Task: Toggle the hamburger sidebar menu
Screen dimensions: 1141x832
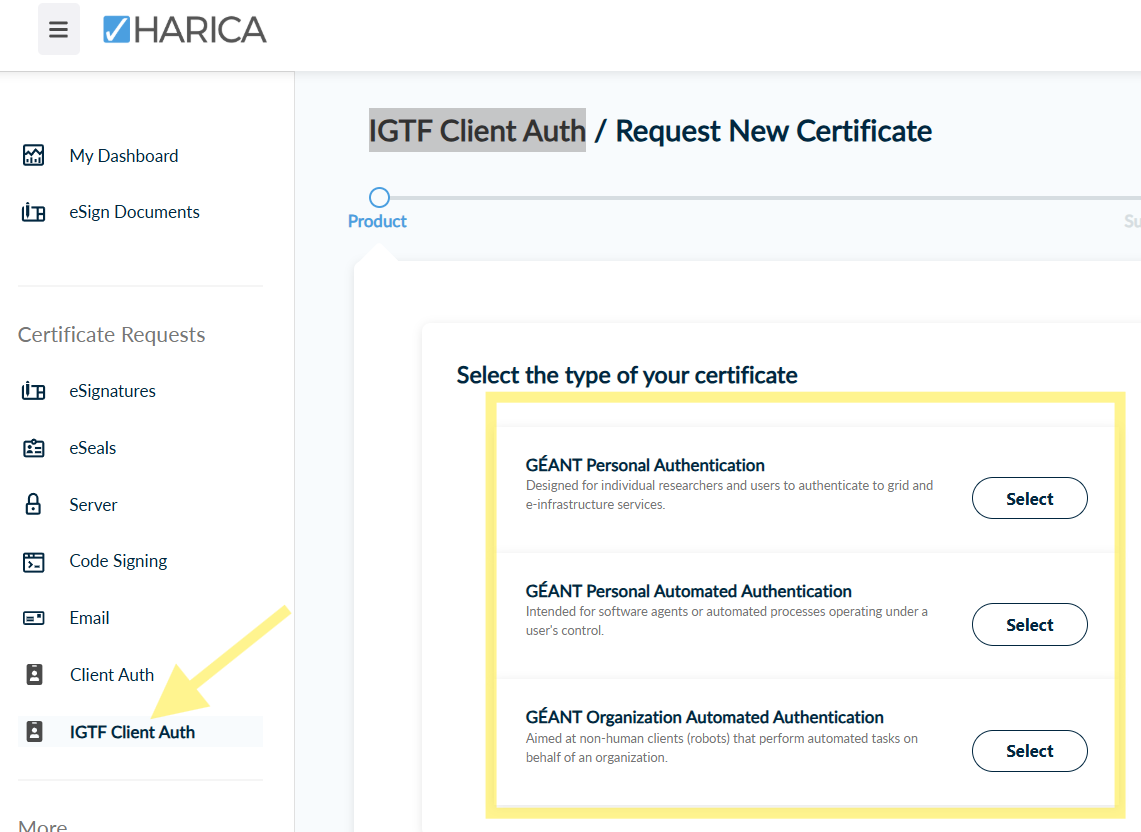Action: pyautogui.click(x=58, y=30)
